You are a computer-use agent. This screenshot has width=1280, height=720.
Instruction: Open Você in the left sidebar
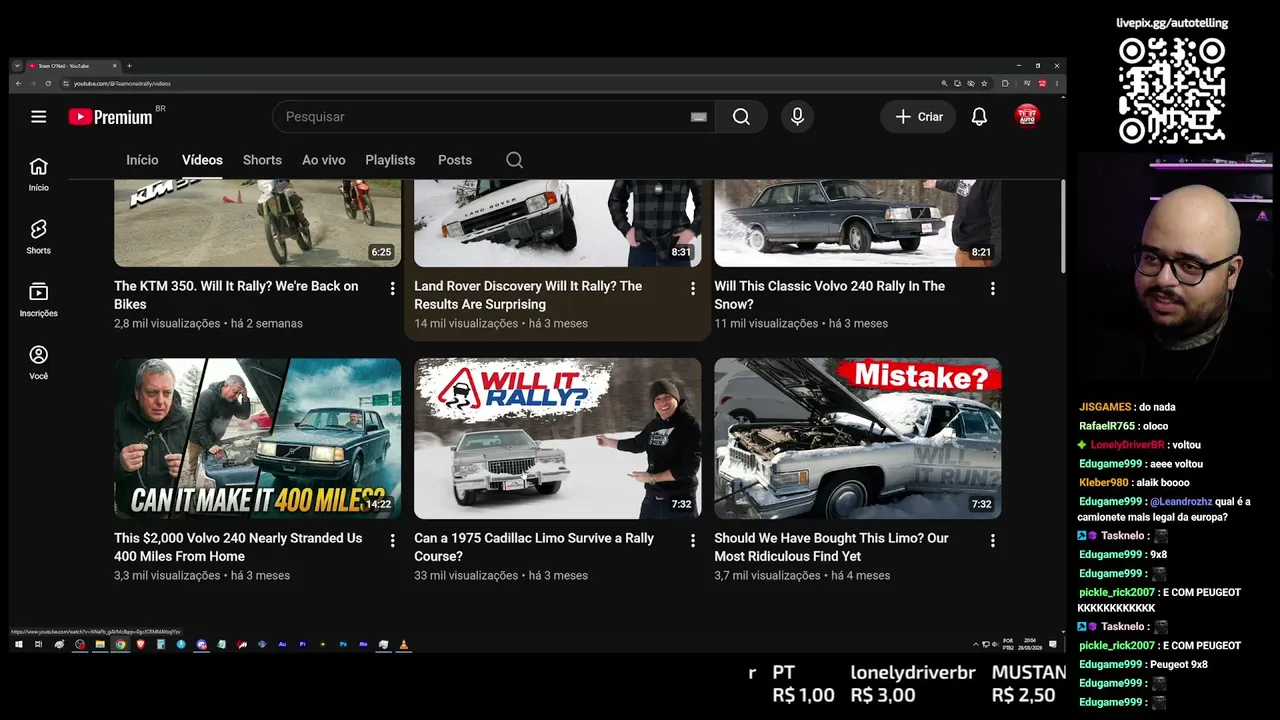tap(38, 363)
